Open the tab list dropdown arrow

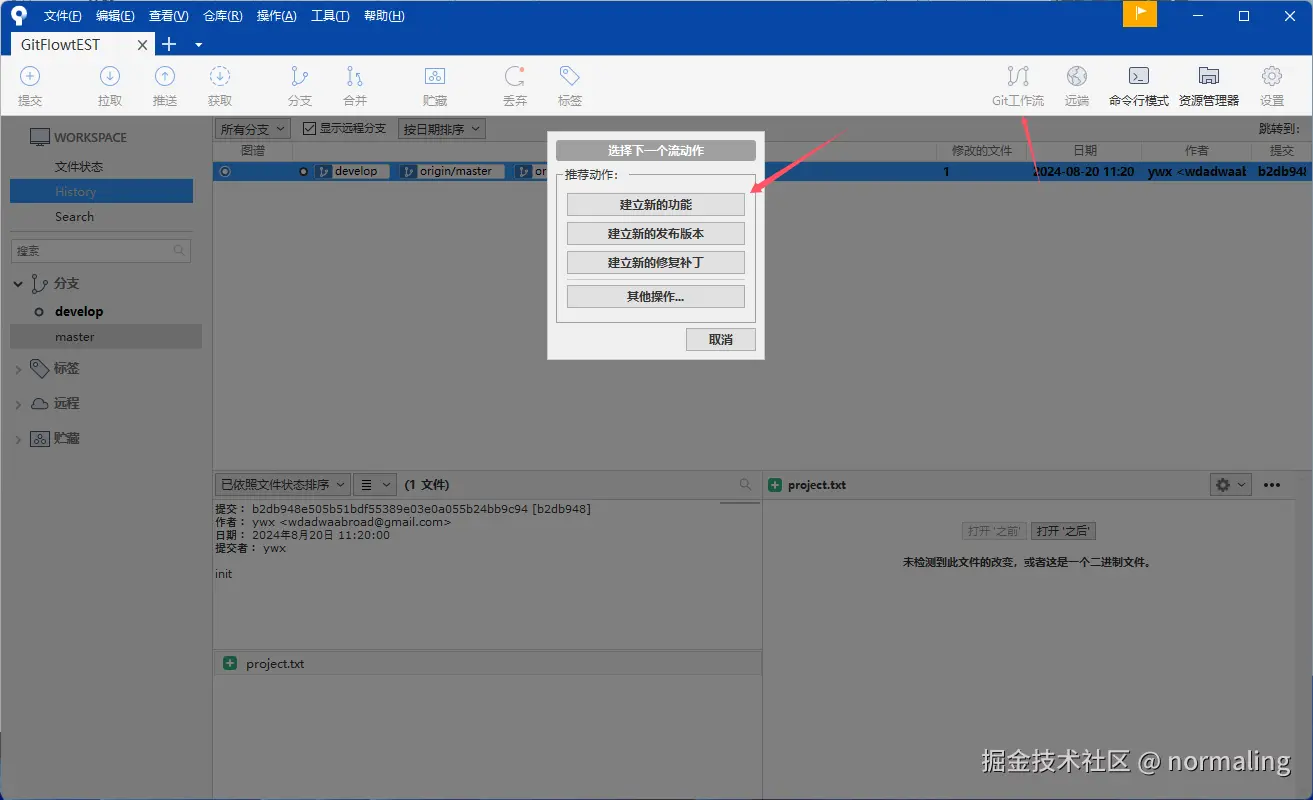click(198, 45)
